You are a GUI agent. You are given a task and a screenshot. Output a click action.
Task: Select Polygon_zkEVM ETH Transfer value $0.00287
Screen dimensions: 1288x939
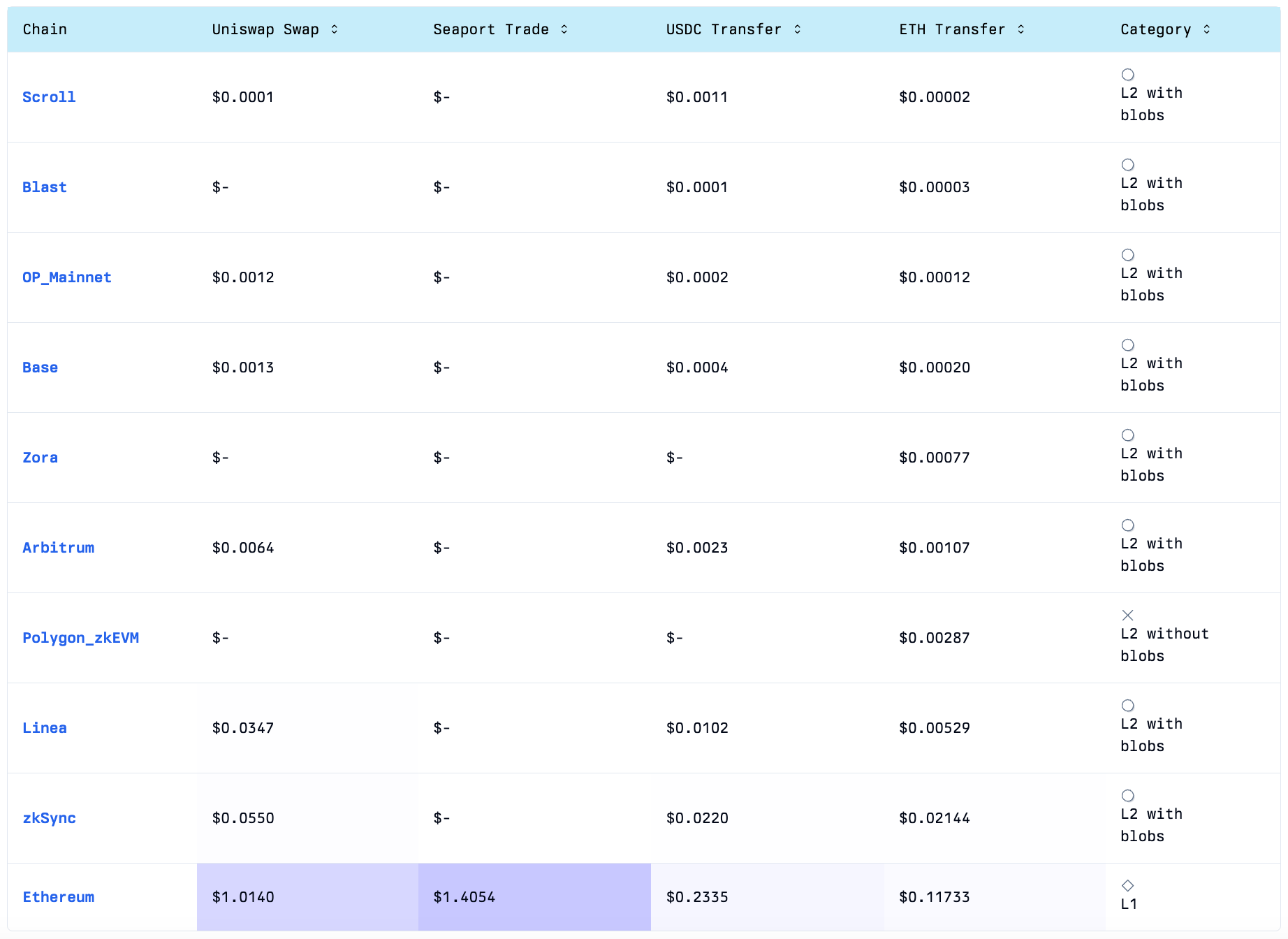pyautogui.click(x=935, y=638)
